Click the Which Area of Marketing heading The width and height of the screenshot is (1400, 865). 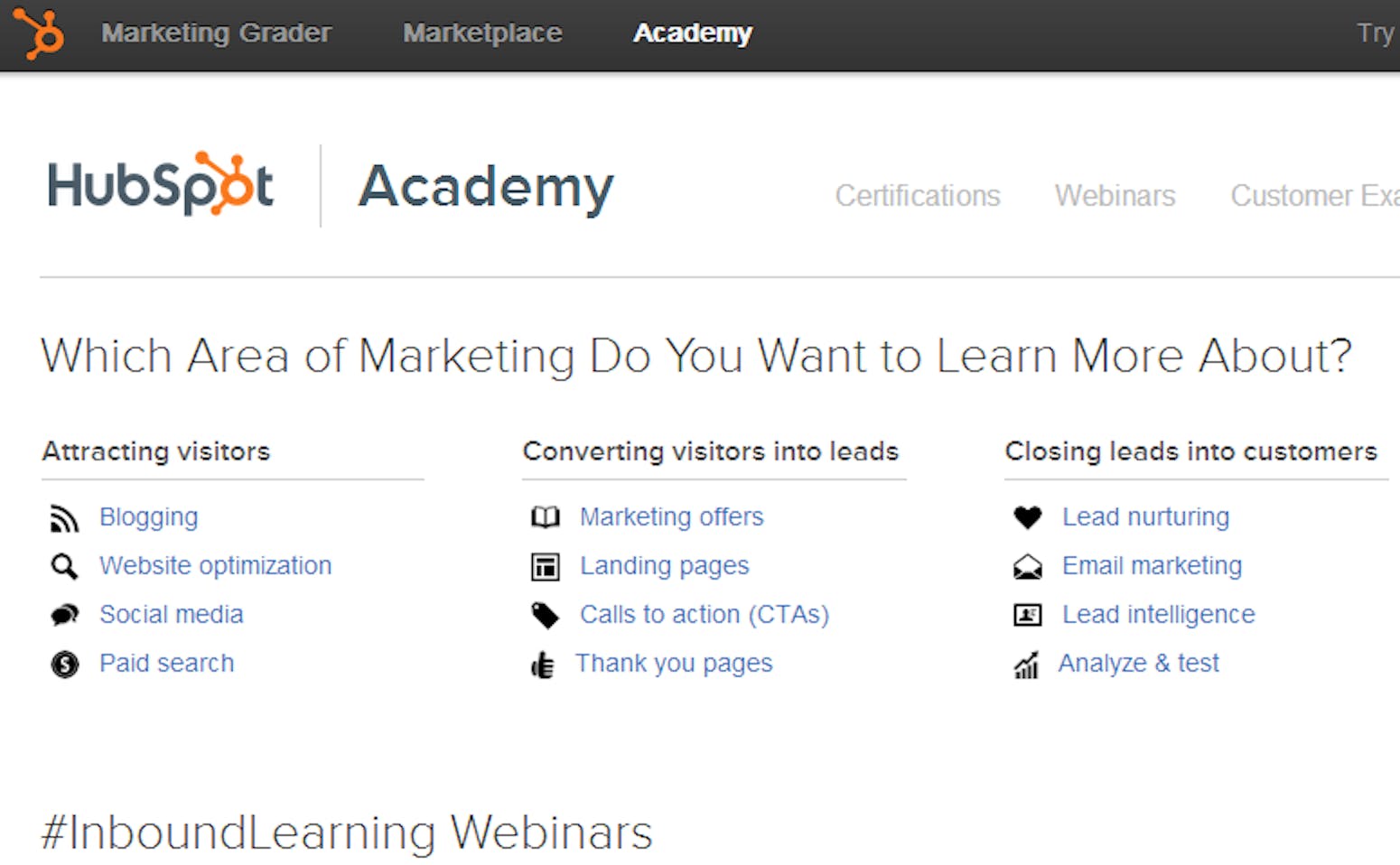(x=696, y=356)
